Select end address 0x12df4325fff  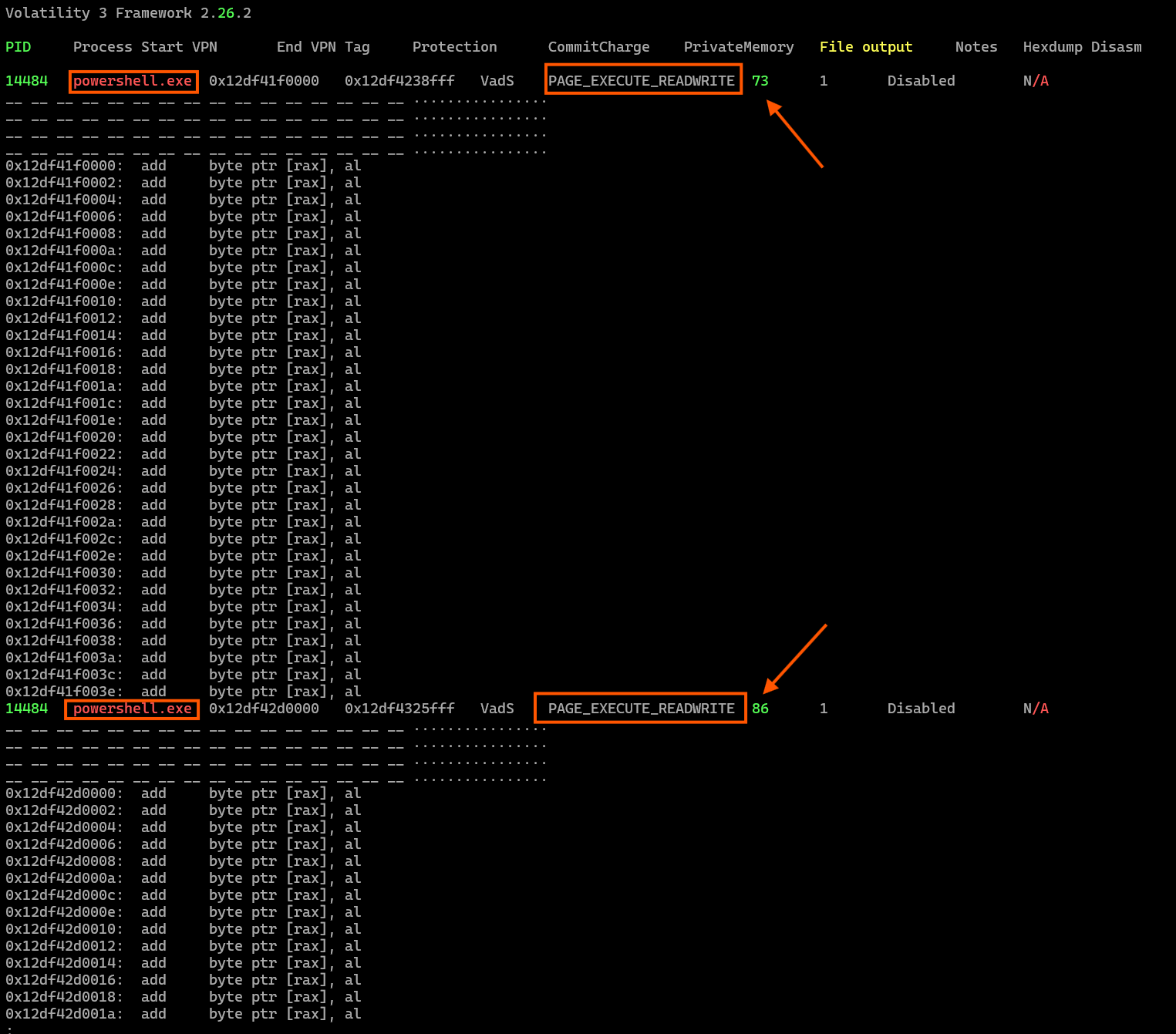point(399,709)
